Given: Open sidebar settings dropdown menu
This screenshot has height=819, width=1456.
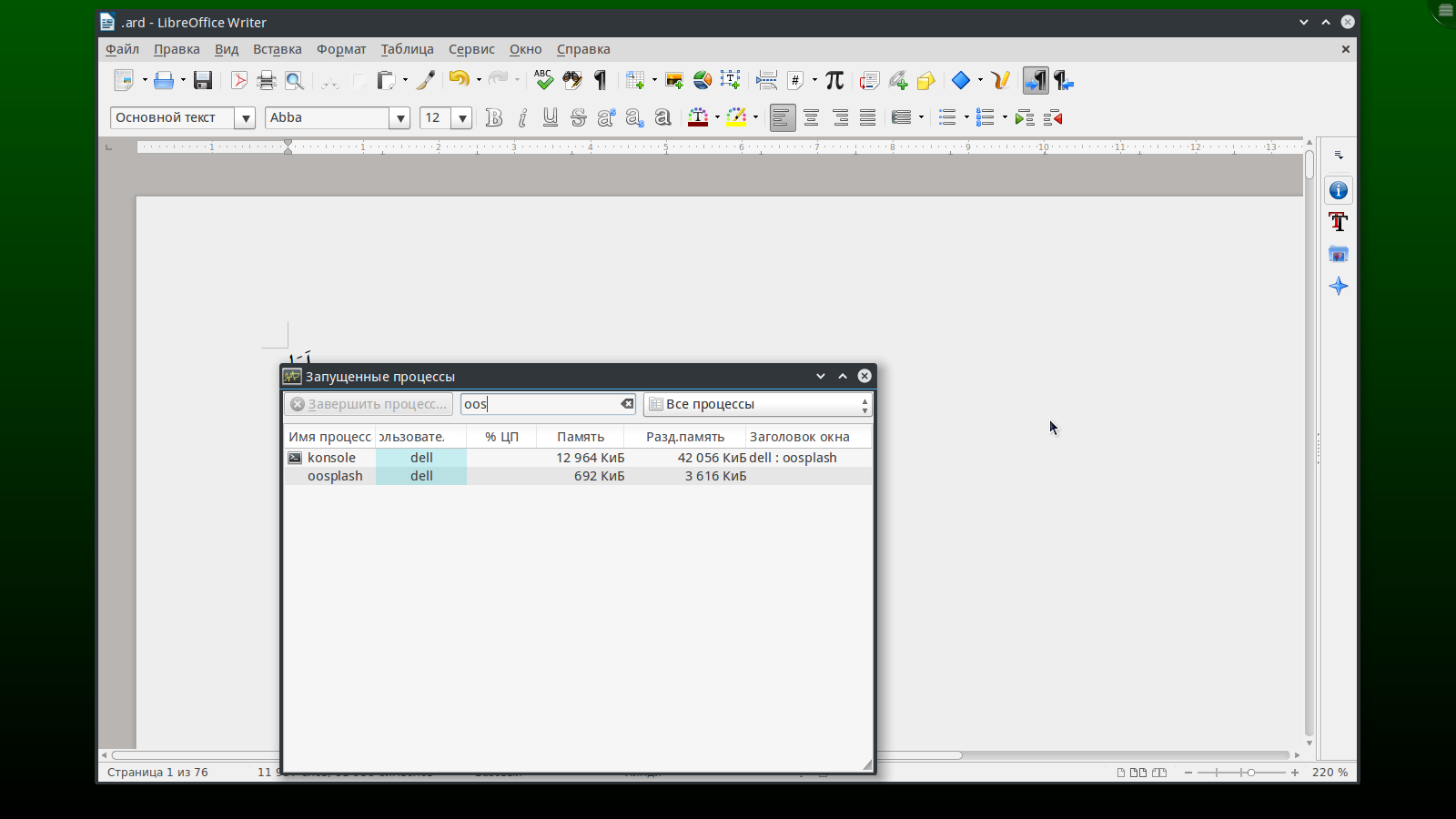Looking at the screenshot, I should click(1339, 155).
